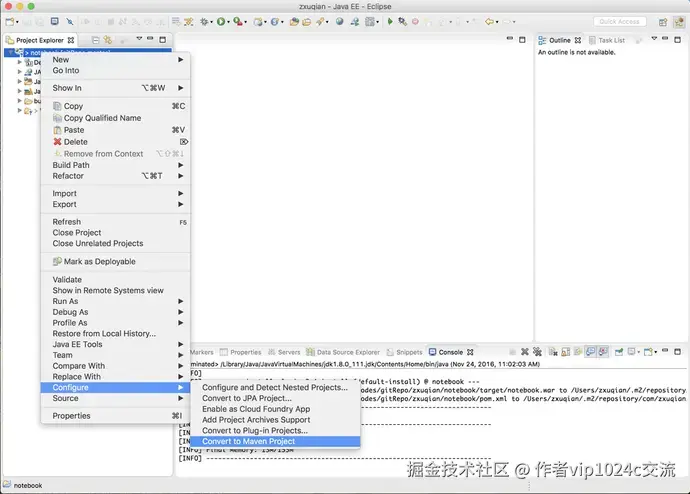Select Validate in the context menu
690x494 pixels.
coord(116,279)
